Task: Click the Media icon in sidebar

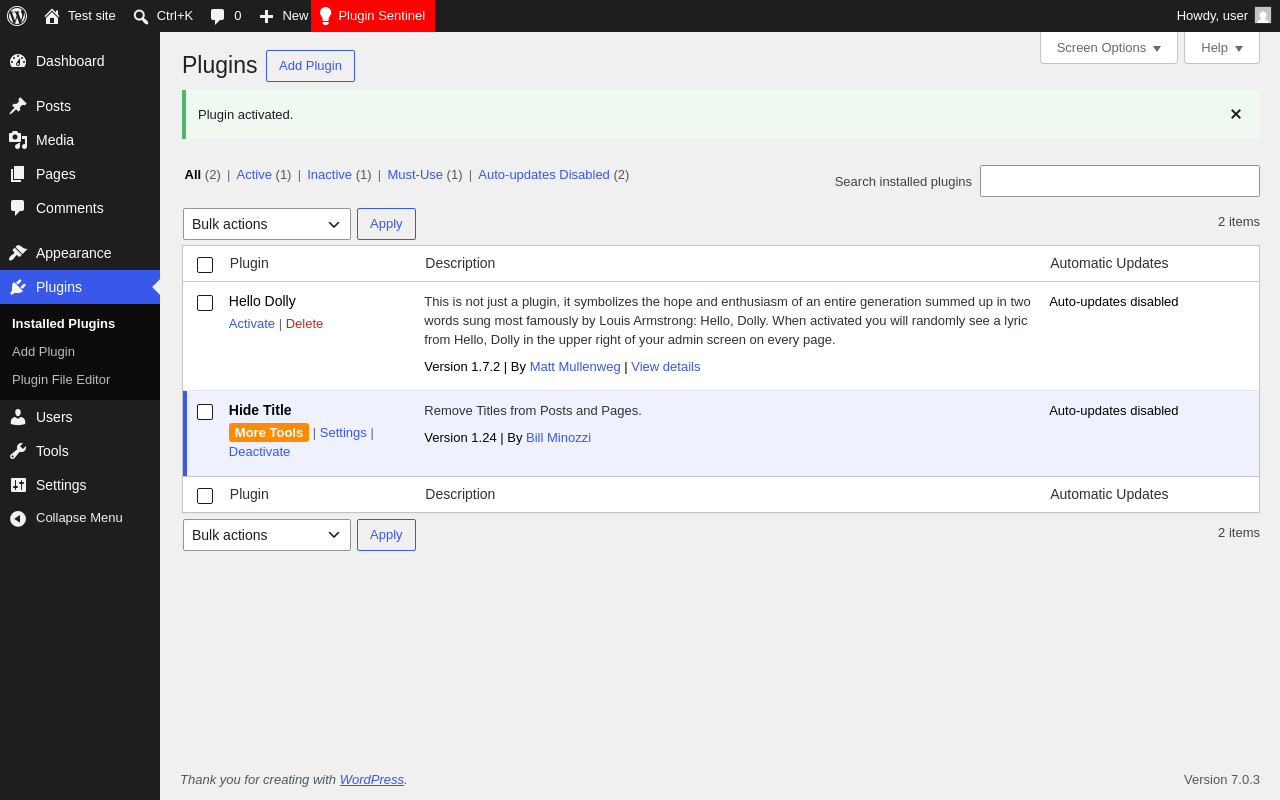Action: point(18,140)
